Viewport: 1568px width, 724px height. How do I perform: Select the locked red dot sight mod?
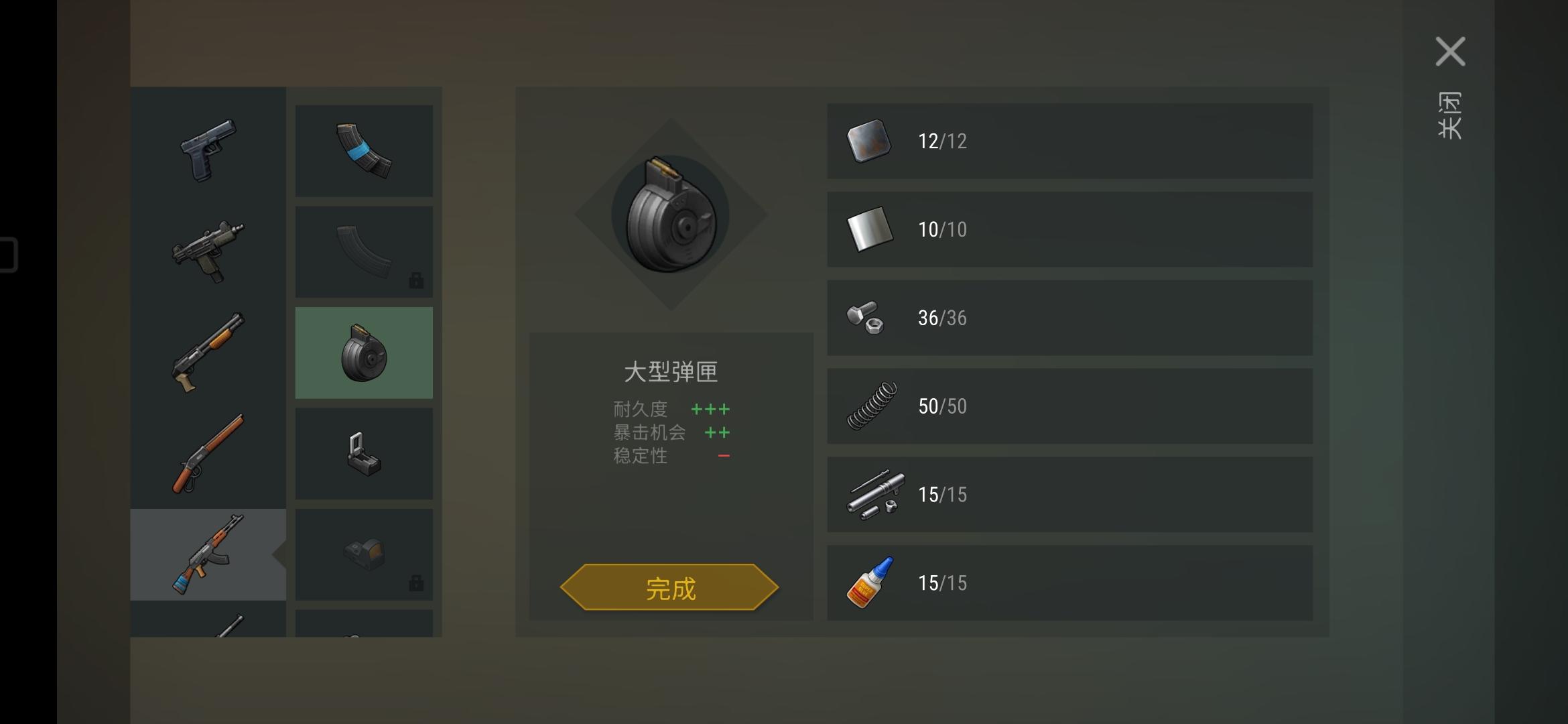(364, 554)
